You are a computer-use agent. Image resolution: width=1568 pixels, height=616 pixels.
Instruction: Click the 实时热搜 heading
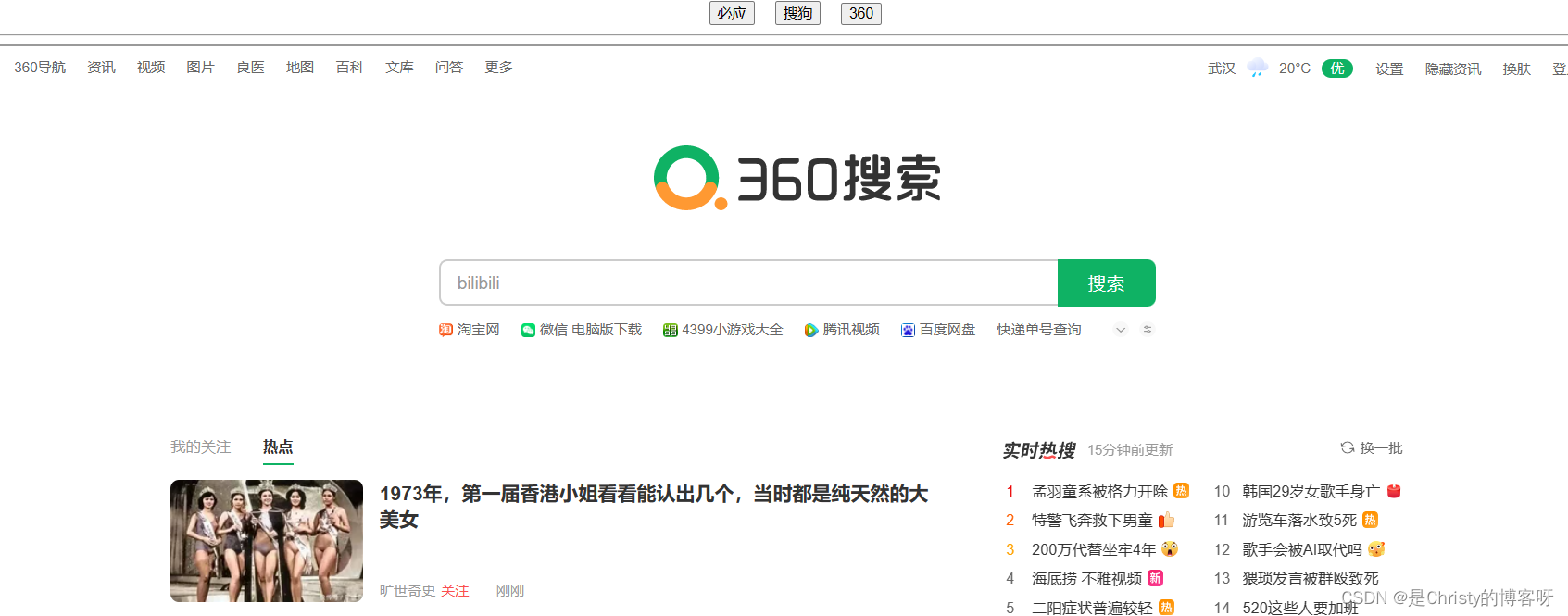pyautogui.click(x=1039, y=450)
